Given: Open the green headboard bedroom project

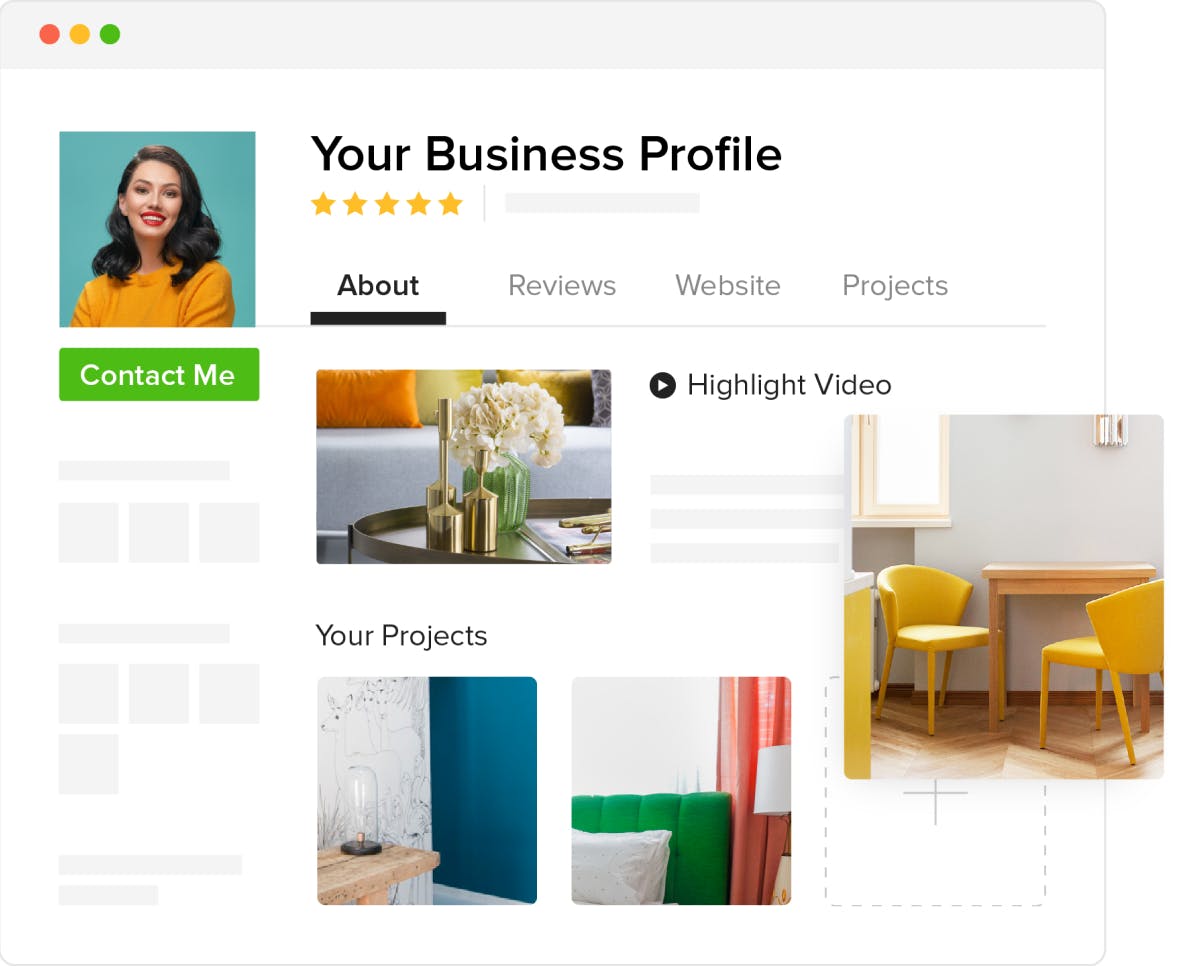Looking at the screenshot, I should (681, 791).
